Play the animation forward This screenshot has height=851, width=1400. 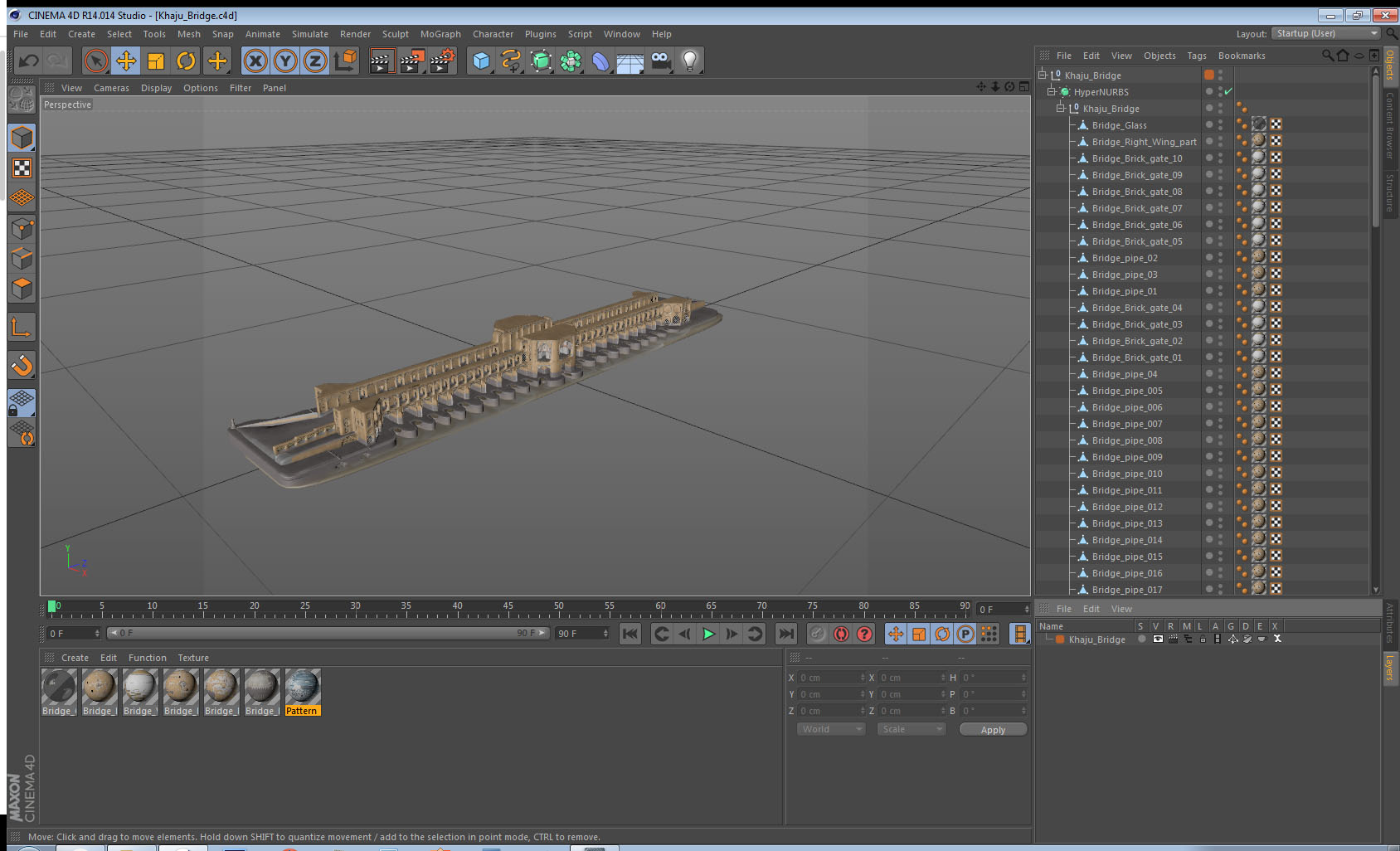[708, 634]
